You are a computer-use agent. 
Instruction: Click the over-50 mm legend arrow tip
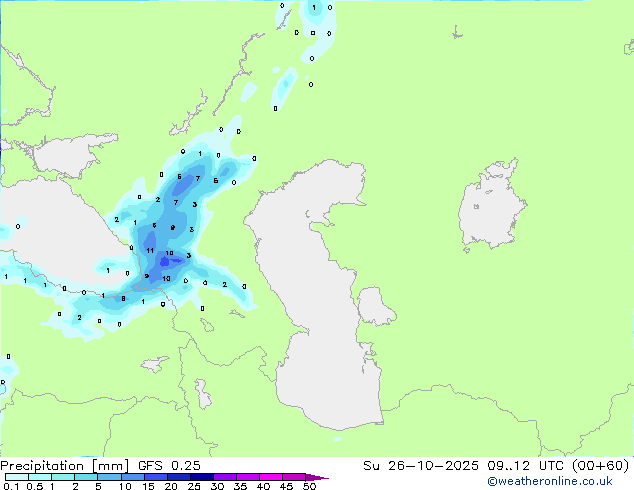click(x=317, y=477)
